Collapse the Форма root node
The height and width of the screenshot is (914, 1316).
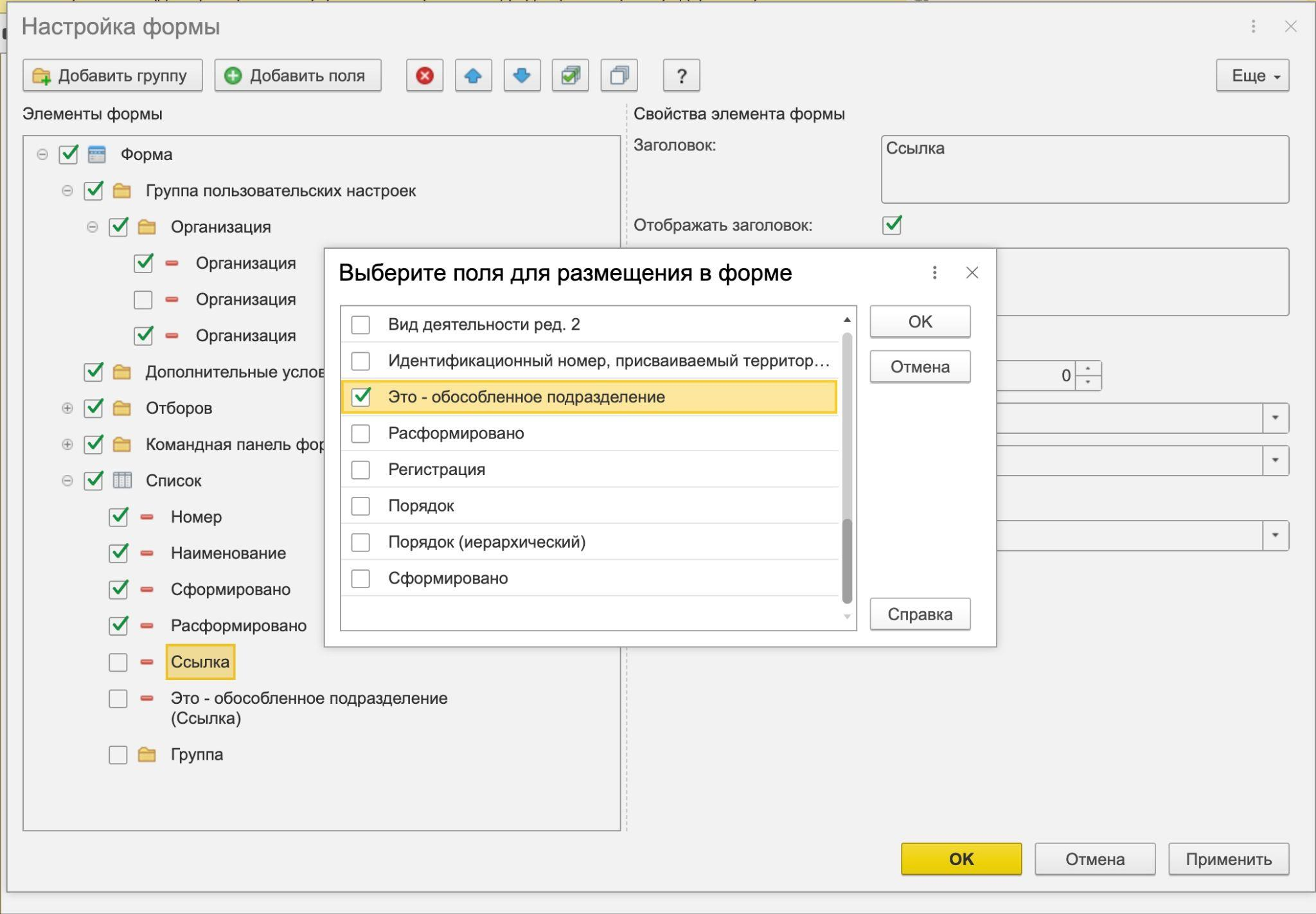[42, 154]
